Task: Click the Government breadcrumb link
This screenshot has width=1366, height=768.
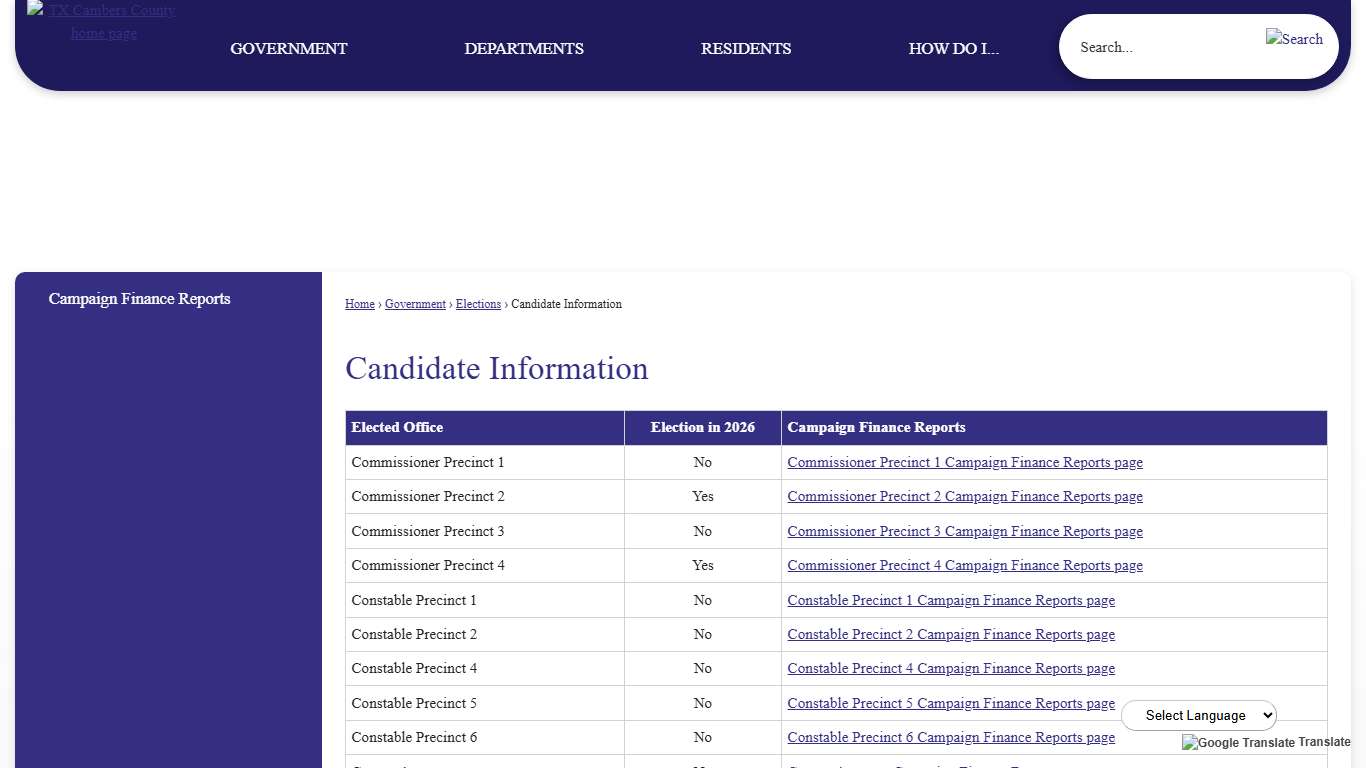Action: tap(415, 304)
